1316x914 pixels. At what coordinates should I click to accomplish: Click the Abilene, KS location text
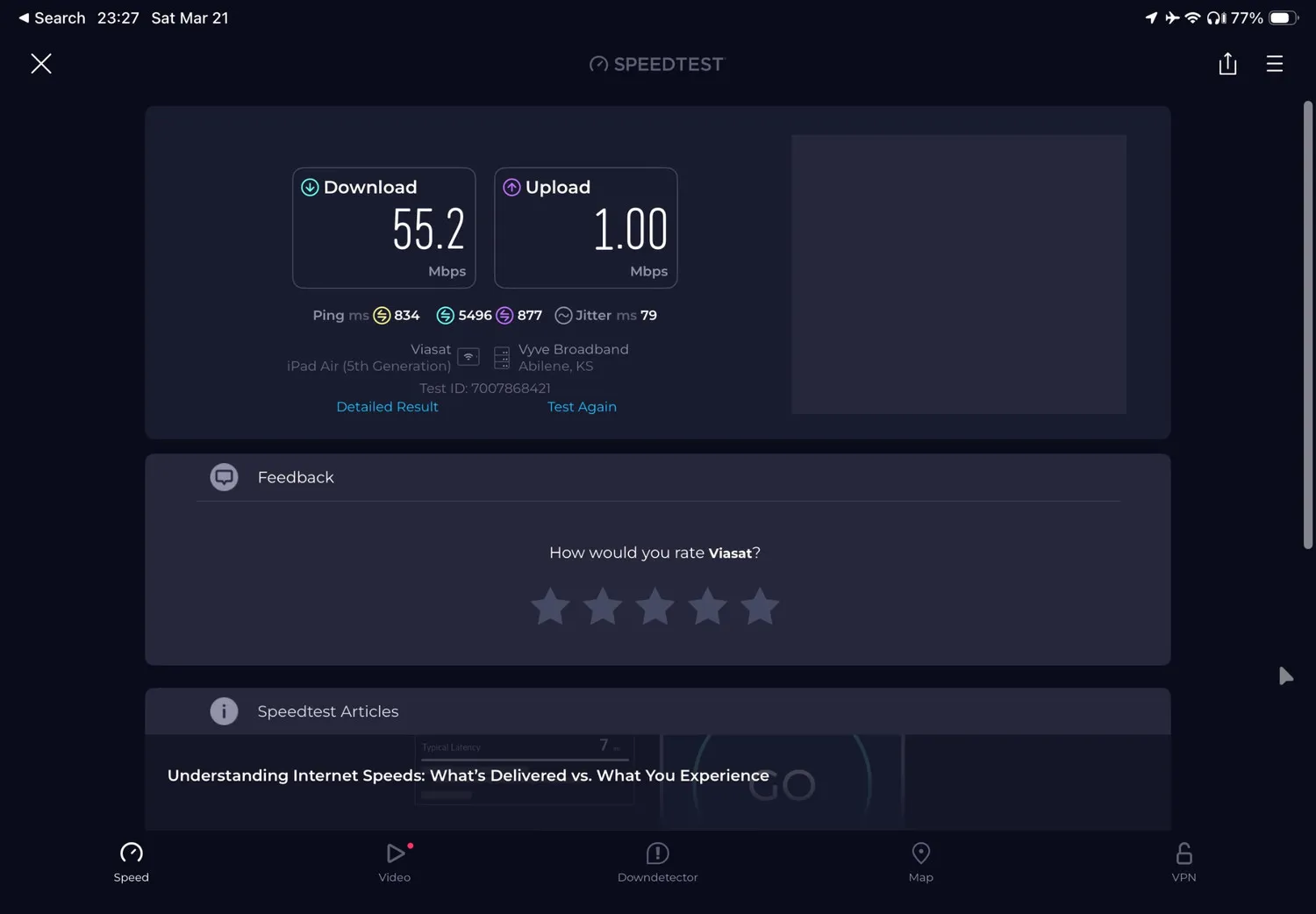tap(556, 367)
